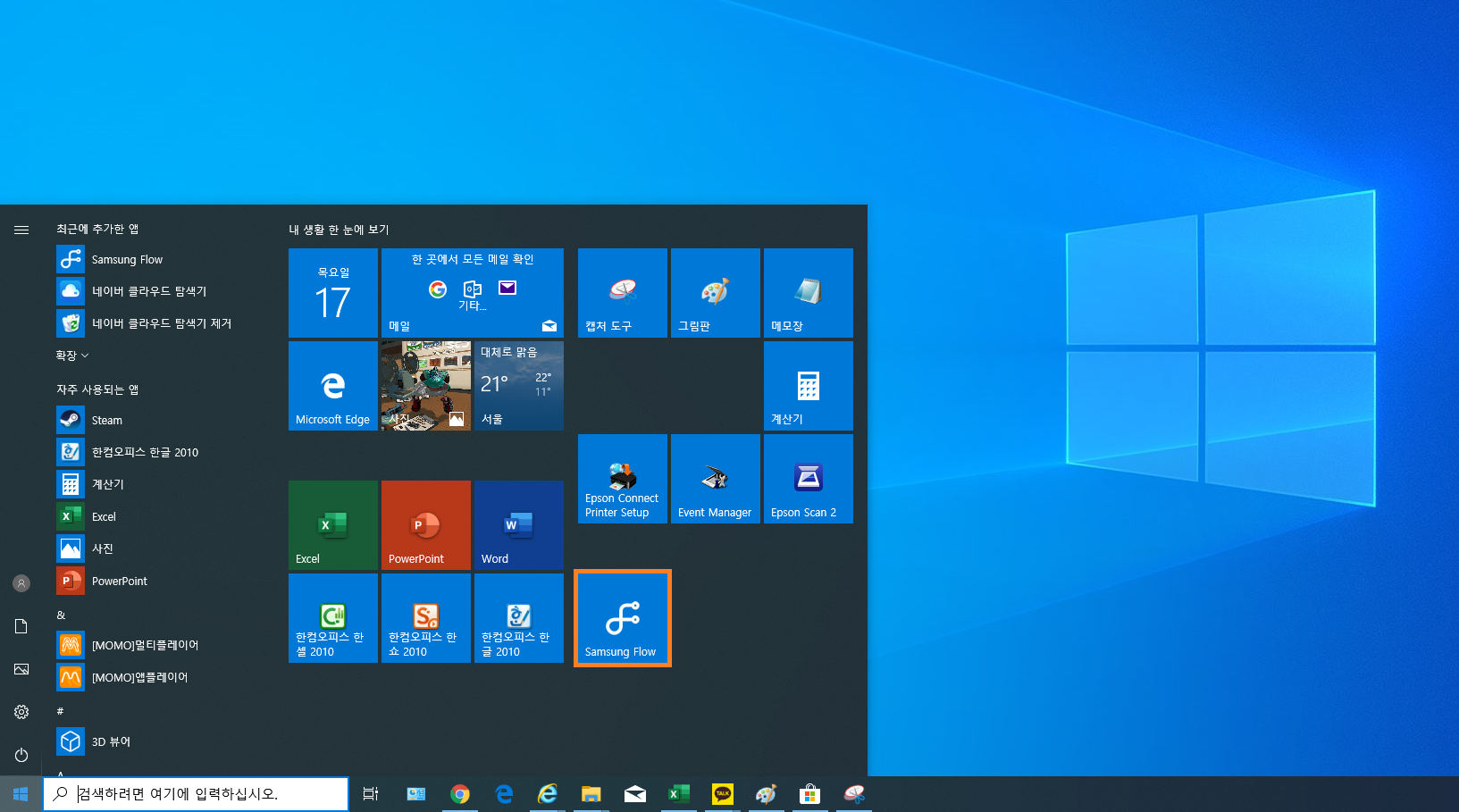
Task: Open 계산기 tile
Action: [x=809, y=386]
